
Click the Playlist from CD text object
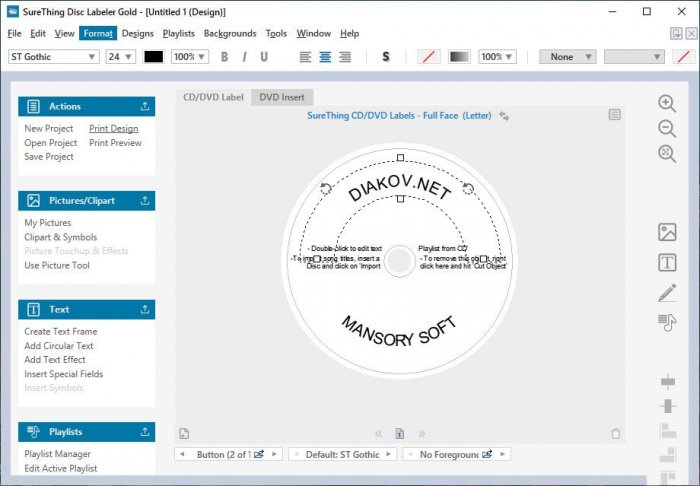point(443,249)
